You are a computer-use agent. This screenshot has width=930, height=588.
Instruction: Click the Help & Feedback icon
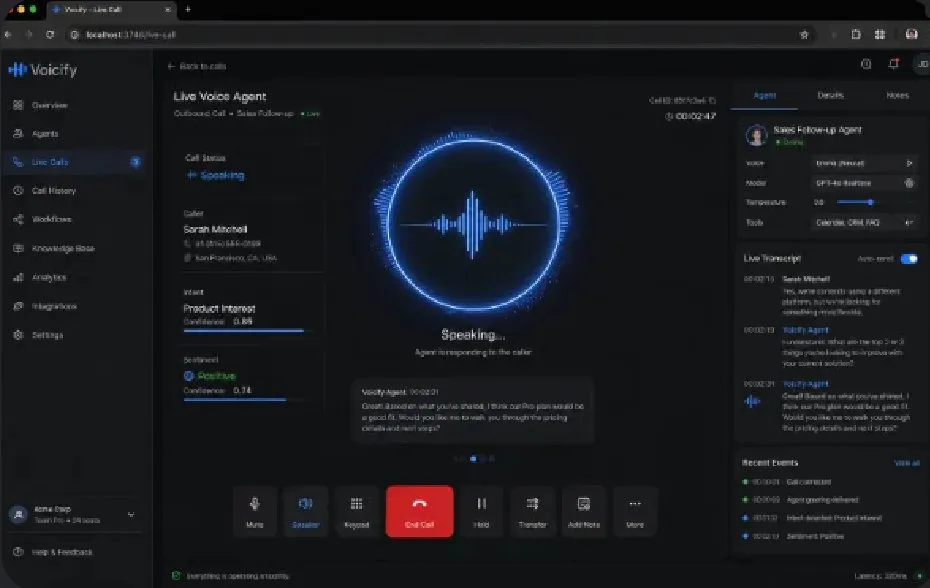(x=18, y=551)
